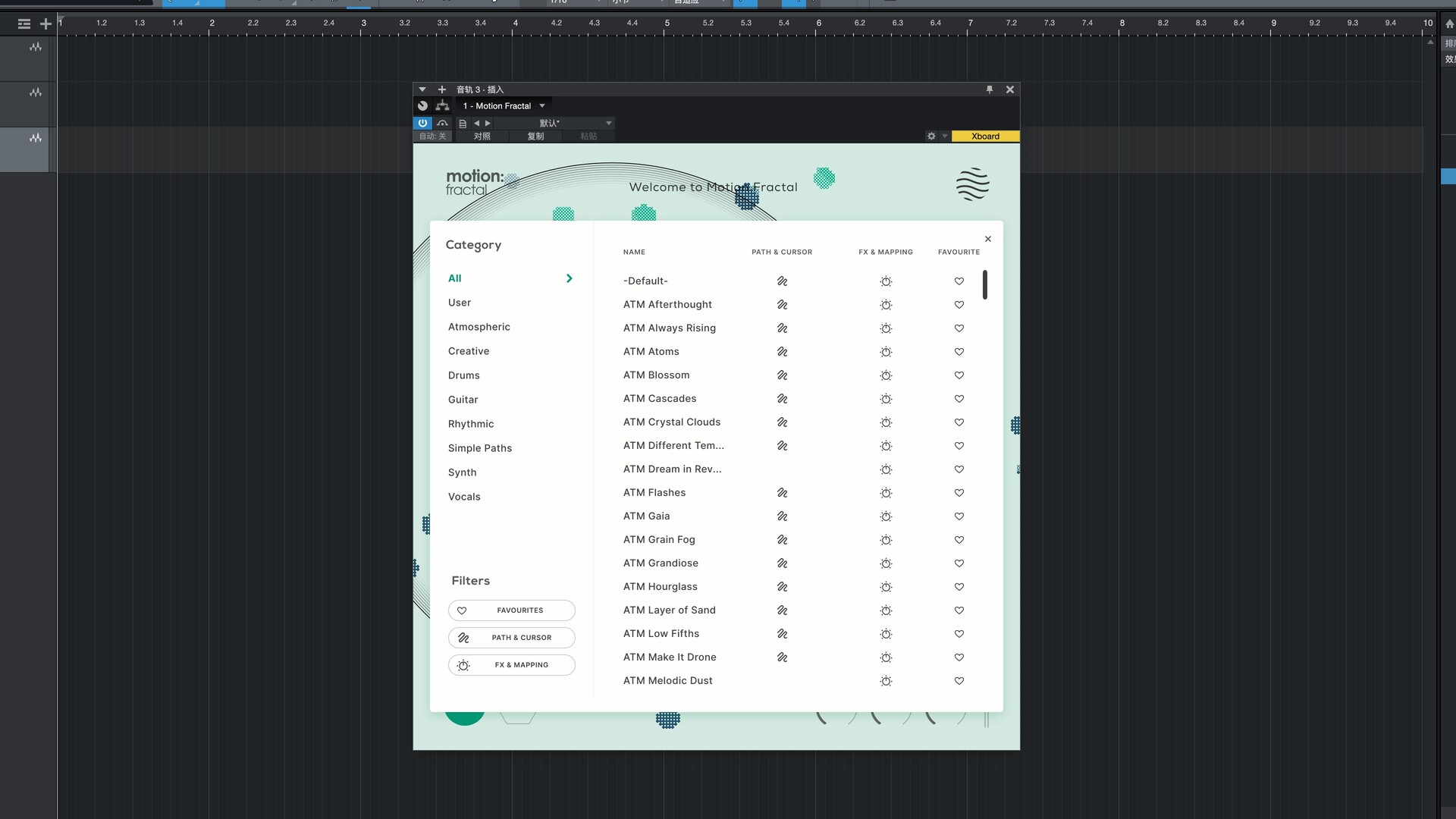
Task: Open the '1 - Motion Fractal' insert dropdown
Action: [504, 106]
